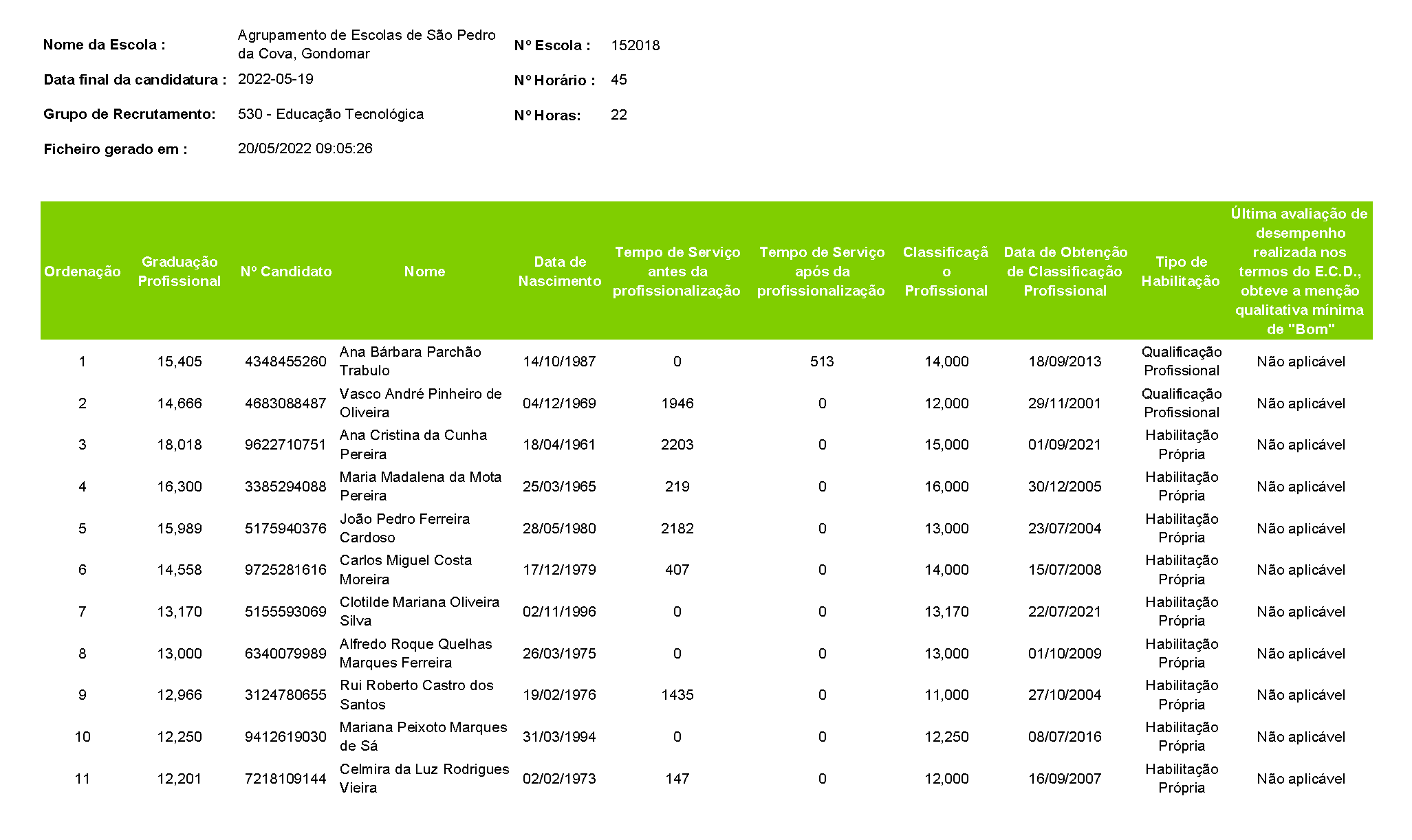Image resolution: width=1412 pixels, height=840 pixels.
Task: Click graduation value 18,018
Action: click(x=179, y=445)
